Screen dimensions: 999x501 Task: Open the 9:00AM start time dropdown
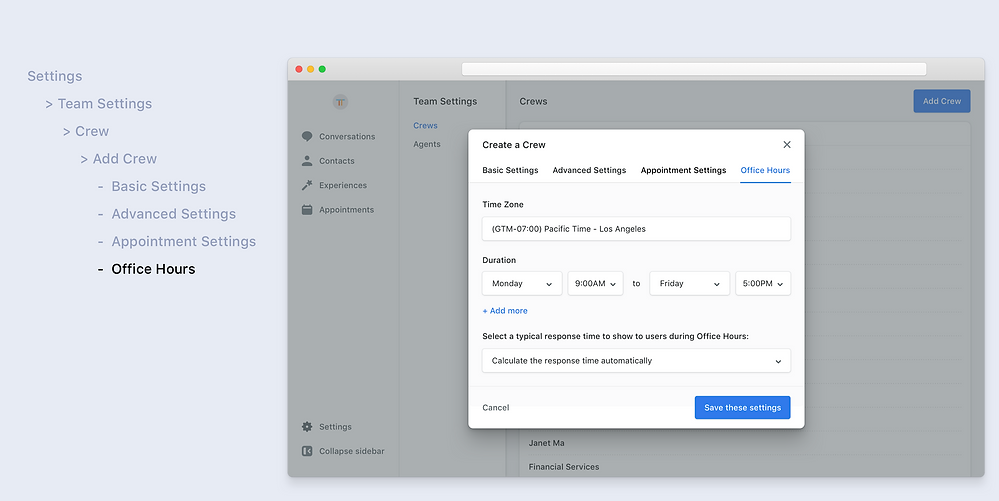(596, 284)
